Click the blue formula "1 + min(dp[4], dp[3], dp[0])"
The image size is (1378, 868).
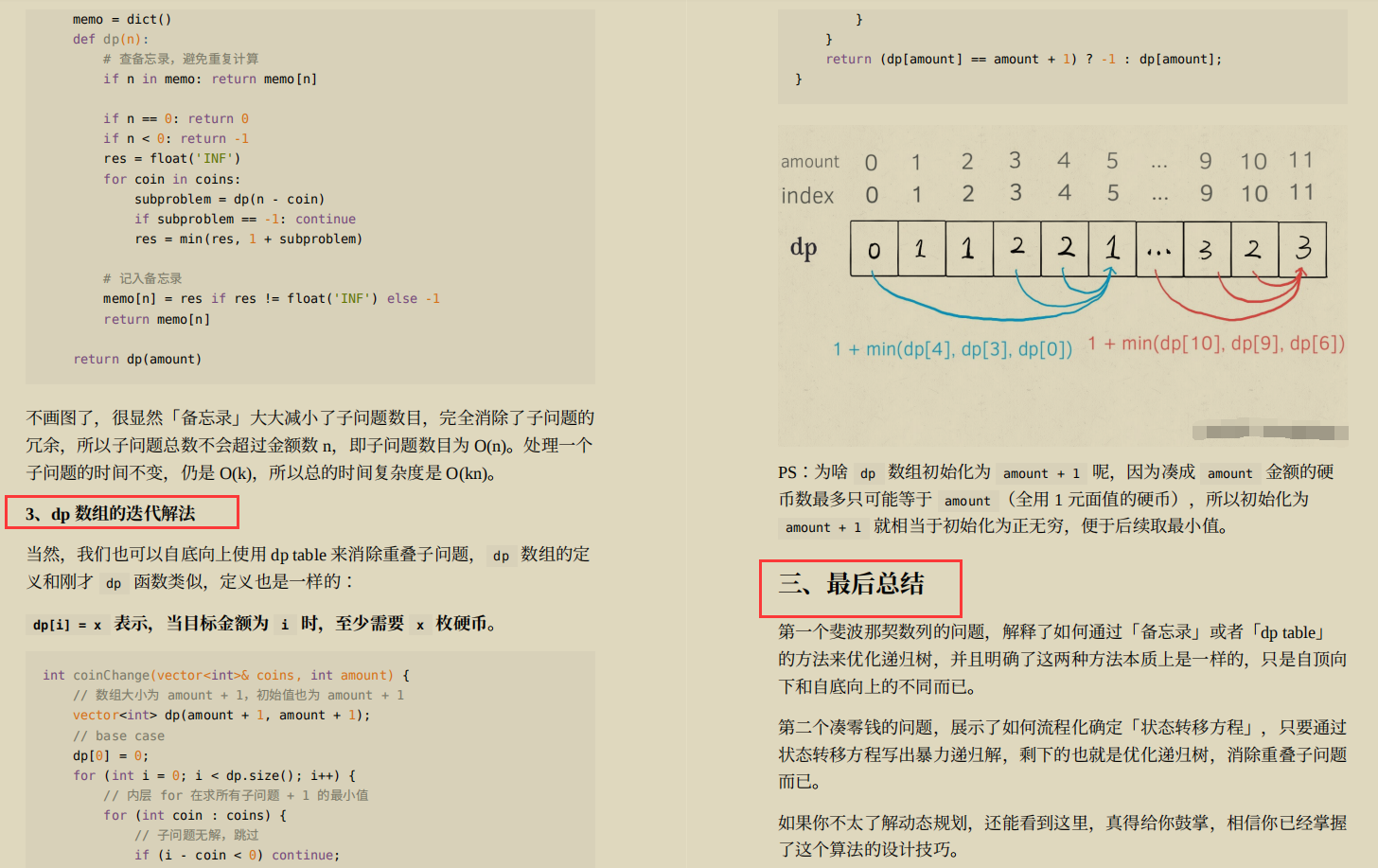[952, 349]
